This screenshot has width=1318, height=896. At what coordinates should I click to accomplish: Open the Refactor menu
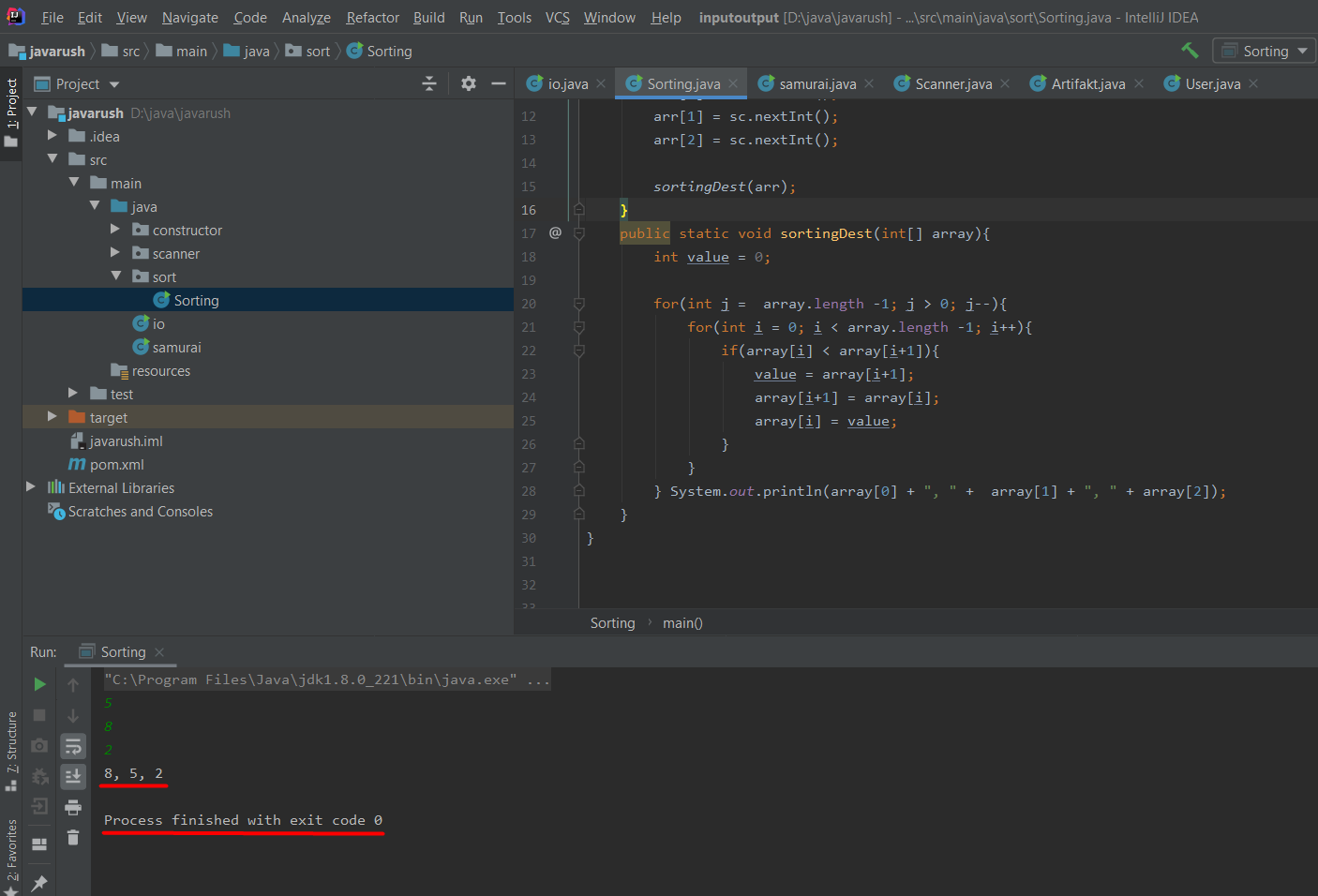(372, 17)
